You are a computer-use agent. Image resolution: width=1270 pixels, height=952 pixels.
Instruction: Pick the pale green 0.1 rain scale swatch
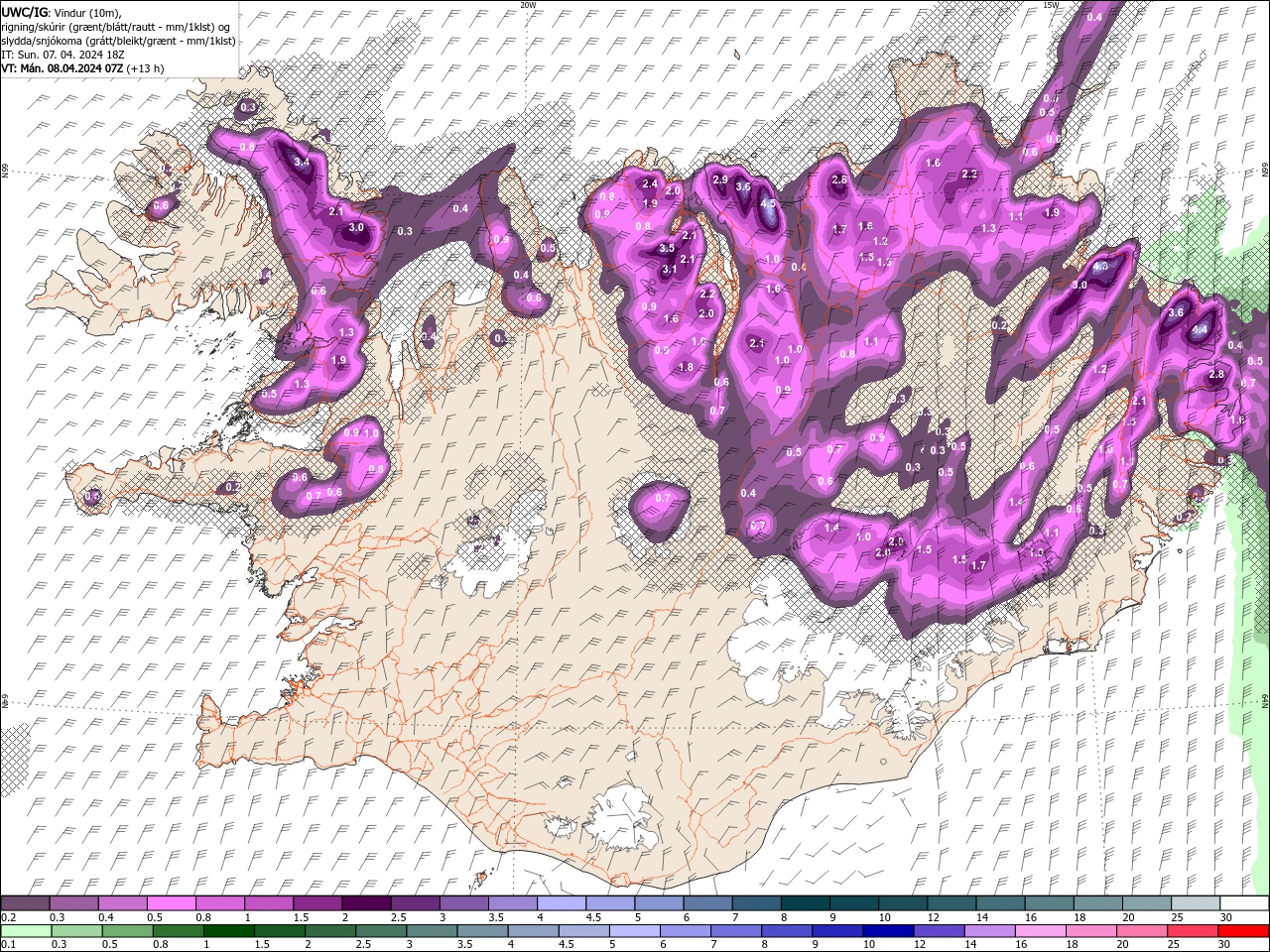click(x=27, y=930)
